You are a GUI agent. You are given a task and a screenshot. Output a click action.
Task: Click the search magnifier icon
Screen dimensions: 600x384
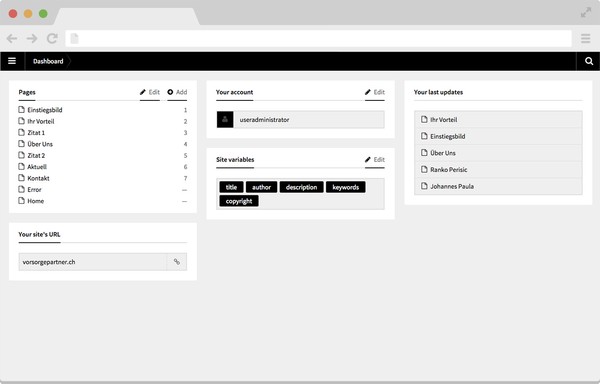pyautogui.click(x=589, y=61)
